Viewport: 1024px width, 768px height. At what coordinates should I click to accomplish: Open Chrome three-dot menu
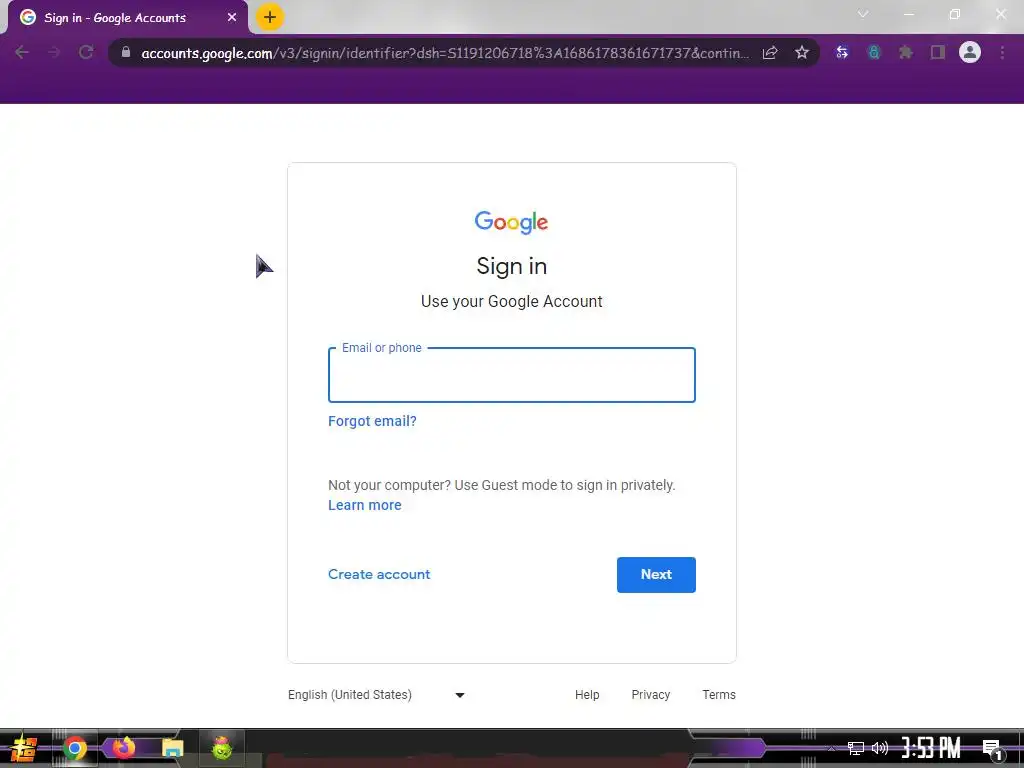point(1002,52)
